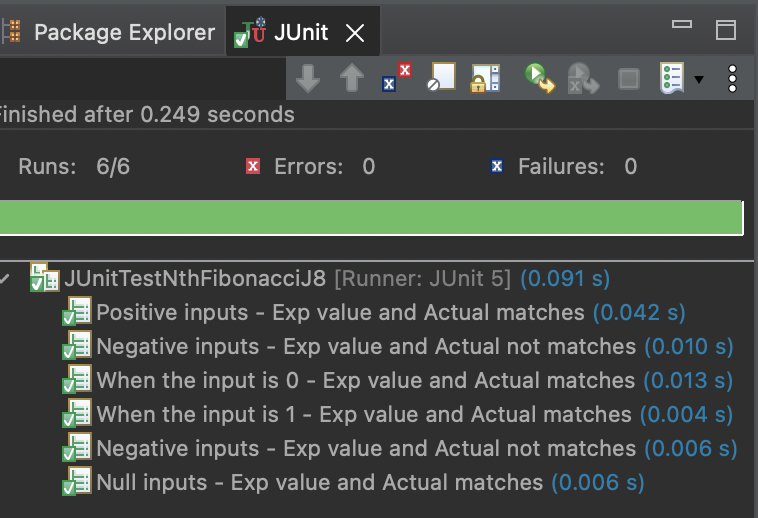The image size is (758, 518).
Task: Open the View Menu three-dots icon
Action: tap(733, 79)
